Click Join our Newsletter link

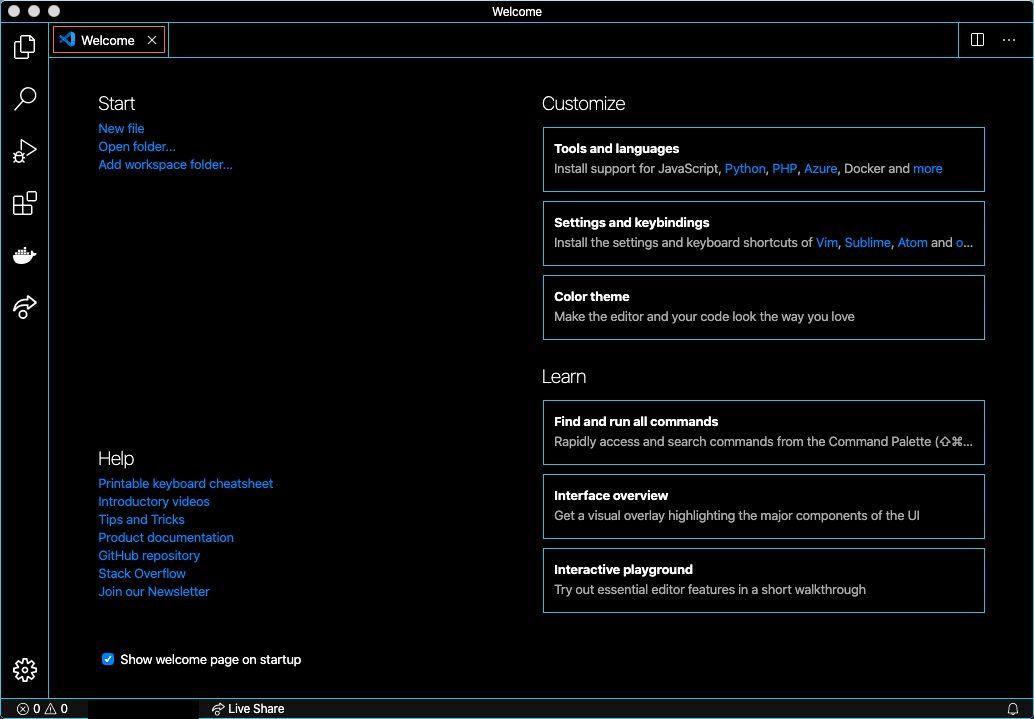(154, 592)
